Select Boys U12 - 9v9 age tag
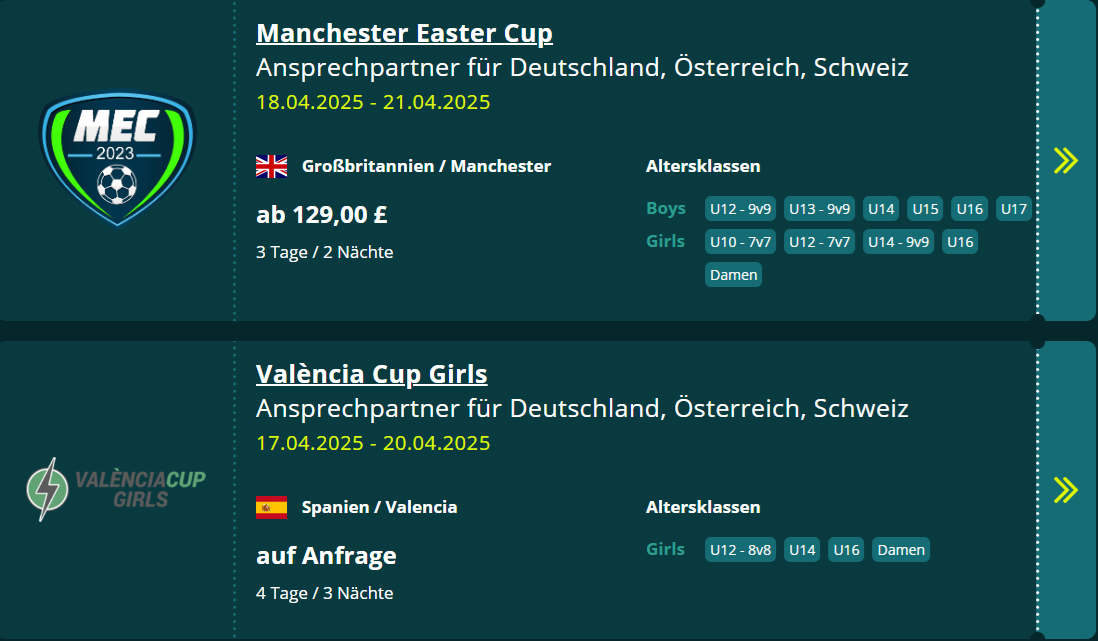Viewport: 1098px width, 641px height. pos(740,209)
